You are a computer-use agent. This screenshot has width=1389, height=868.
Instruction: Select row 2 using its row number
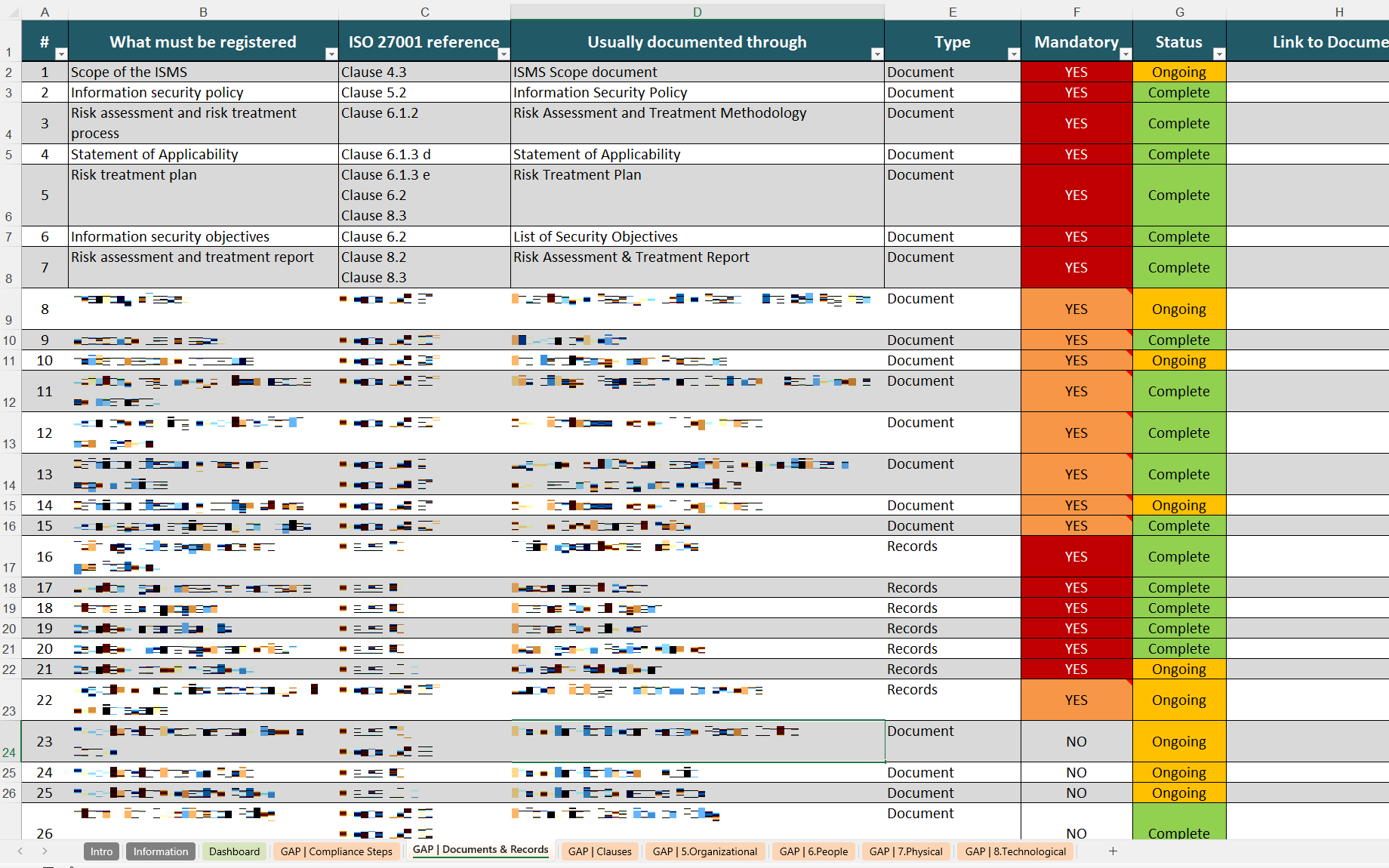coord(9,72)
